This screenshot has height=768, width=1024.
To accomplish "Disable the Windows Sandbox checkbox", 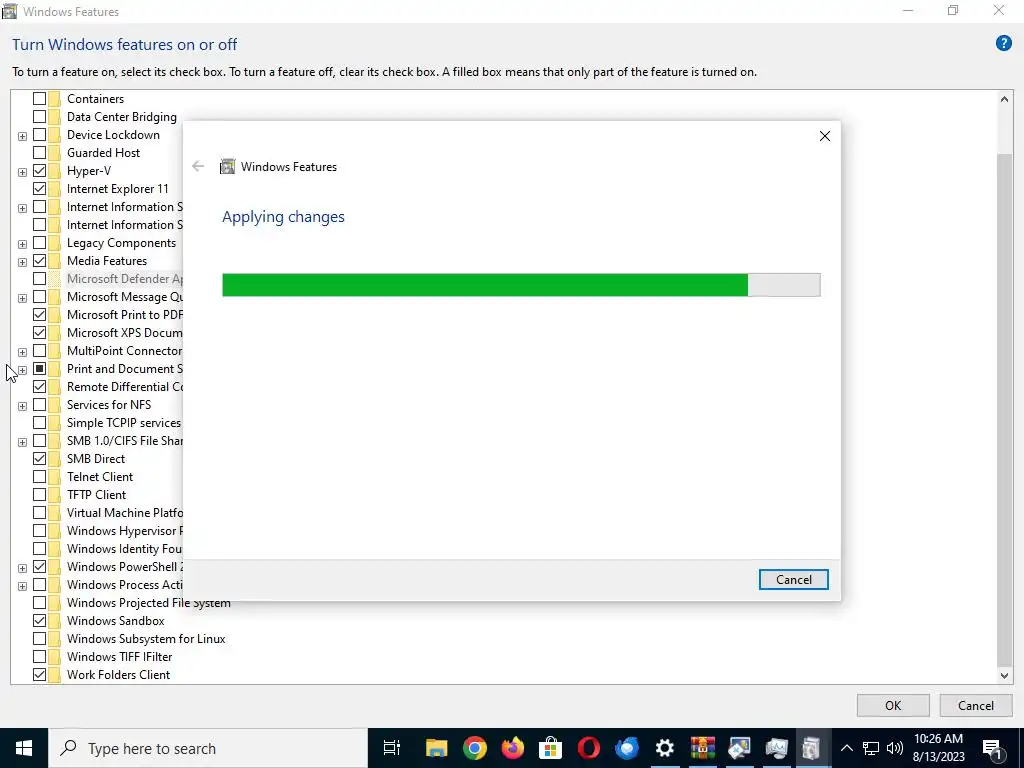I will click(x=39, y=620).
